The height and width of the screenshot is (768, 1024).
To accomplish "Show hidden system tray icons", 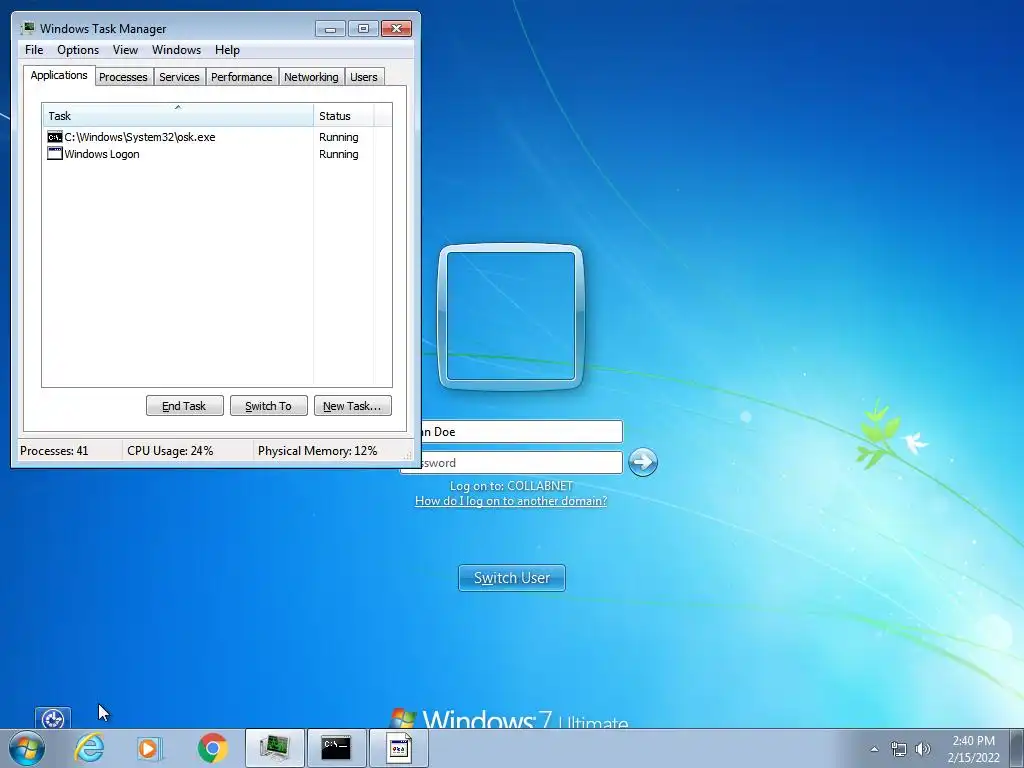I will (874, 749).
